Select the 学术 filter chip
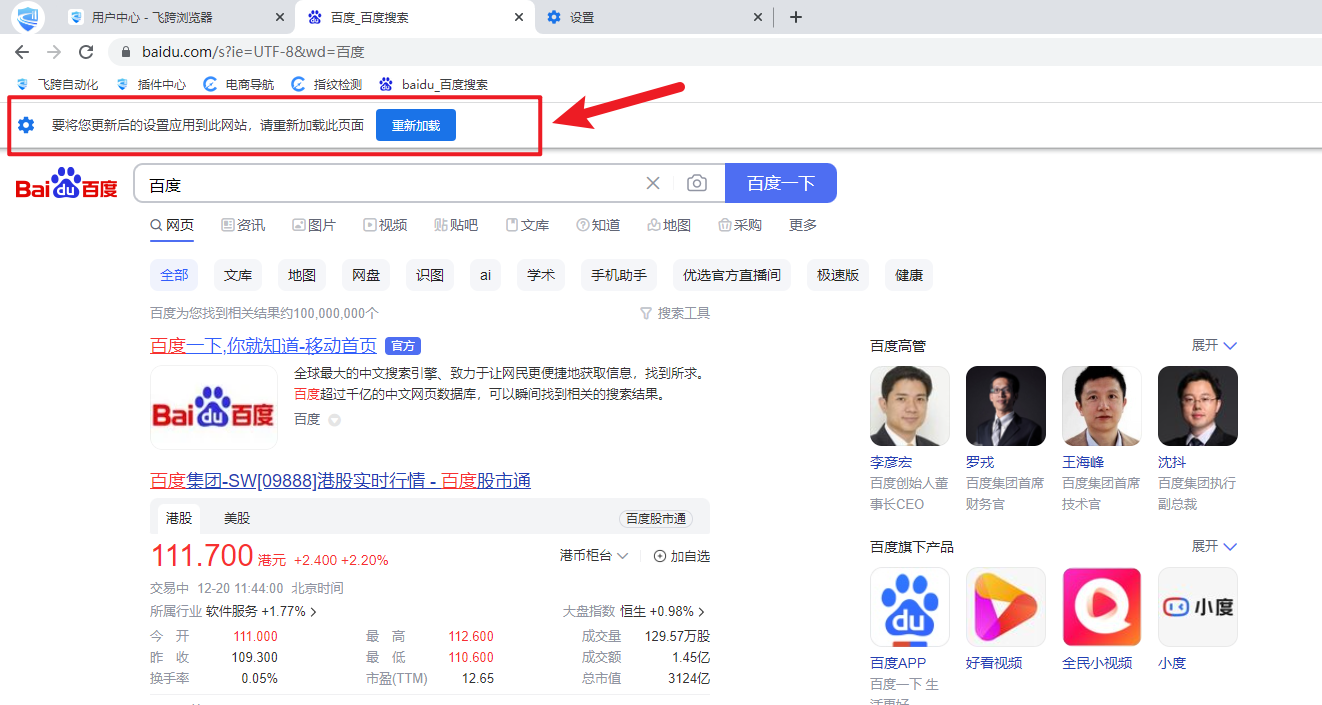The height and width of the screenshot is (705, 1322). 541,275
